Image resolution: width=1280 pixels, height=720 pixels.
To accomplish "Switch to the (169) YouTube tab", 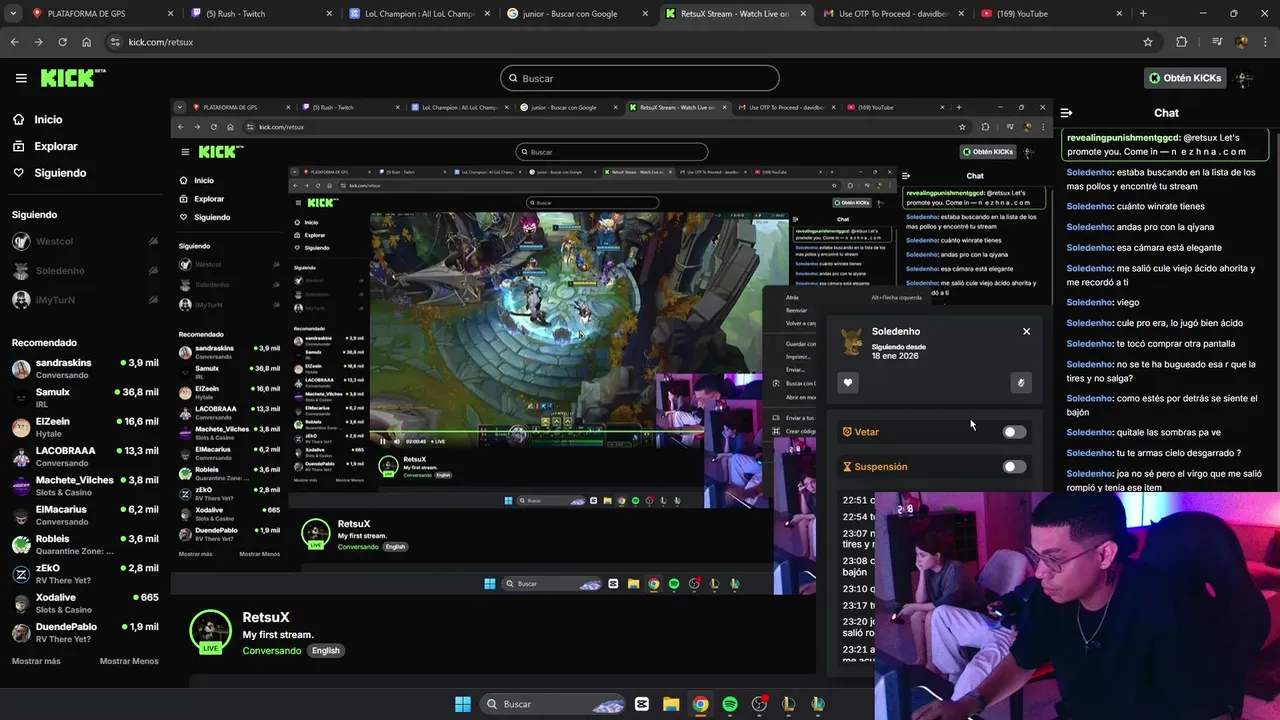I will (x=1050, y=14).
